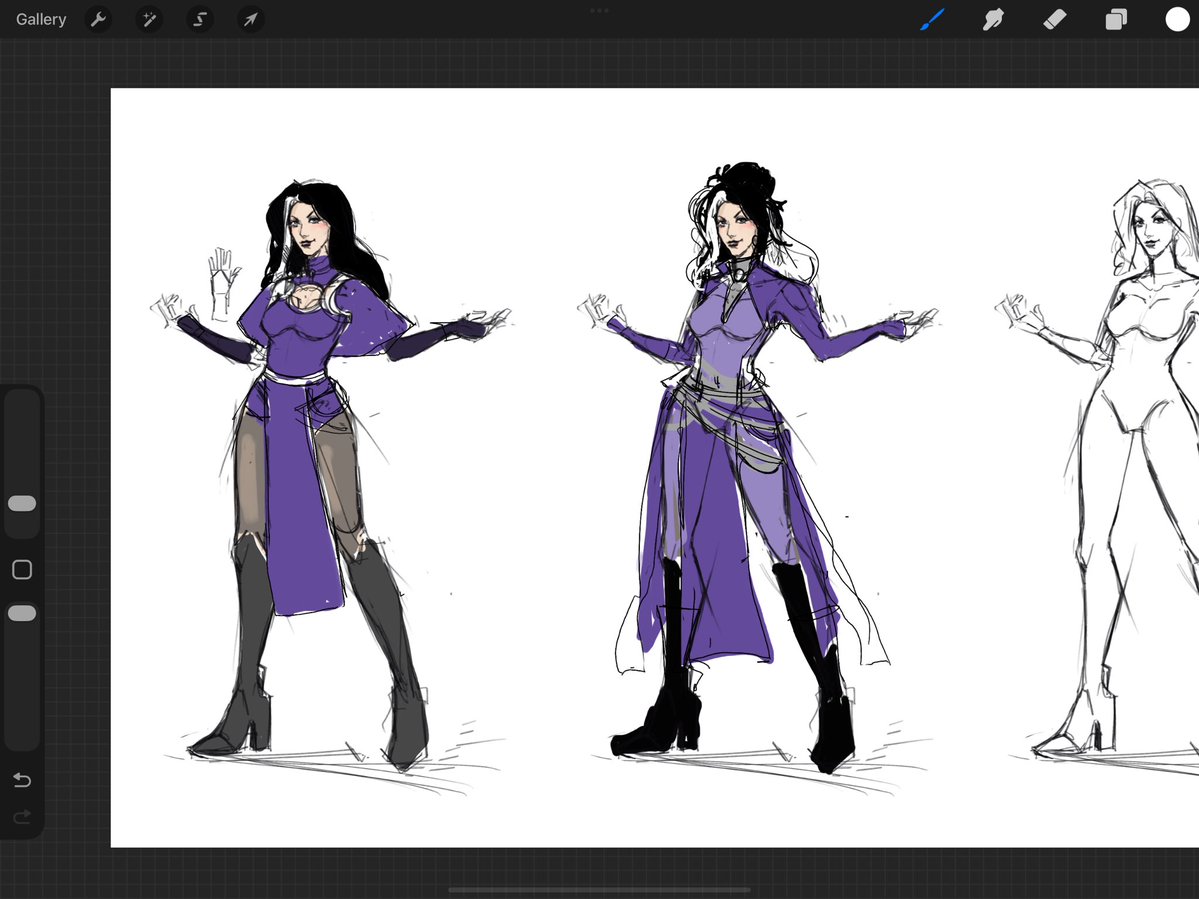
Task: Return to the Gallery
Action: [40, 19]
